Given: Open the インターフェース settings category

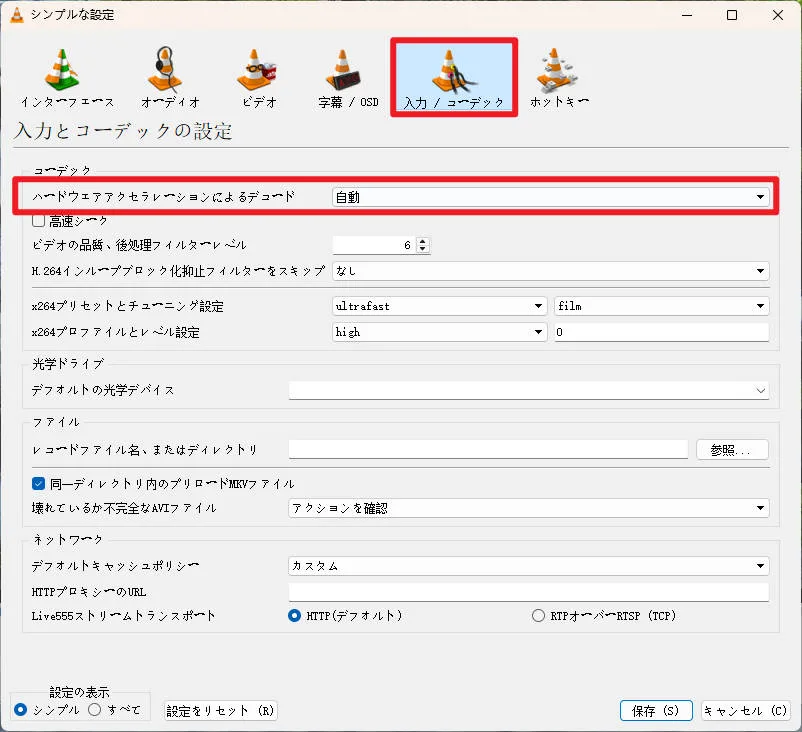Looking at the screenshot, I should [66, 78].
